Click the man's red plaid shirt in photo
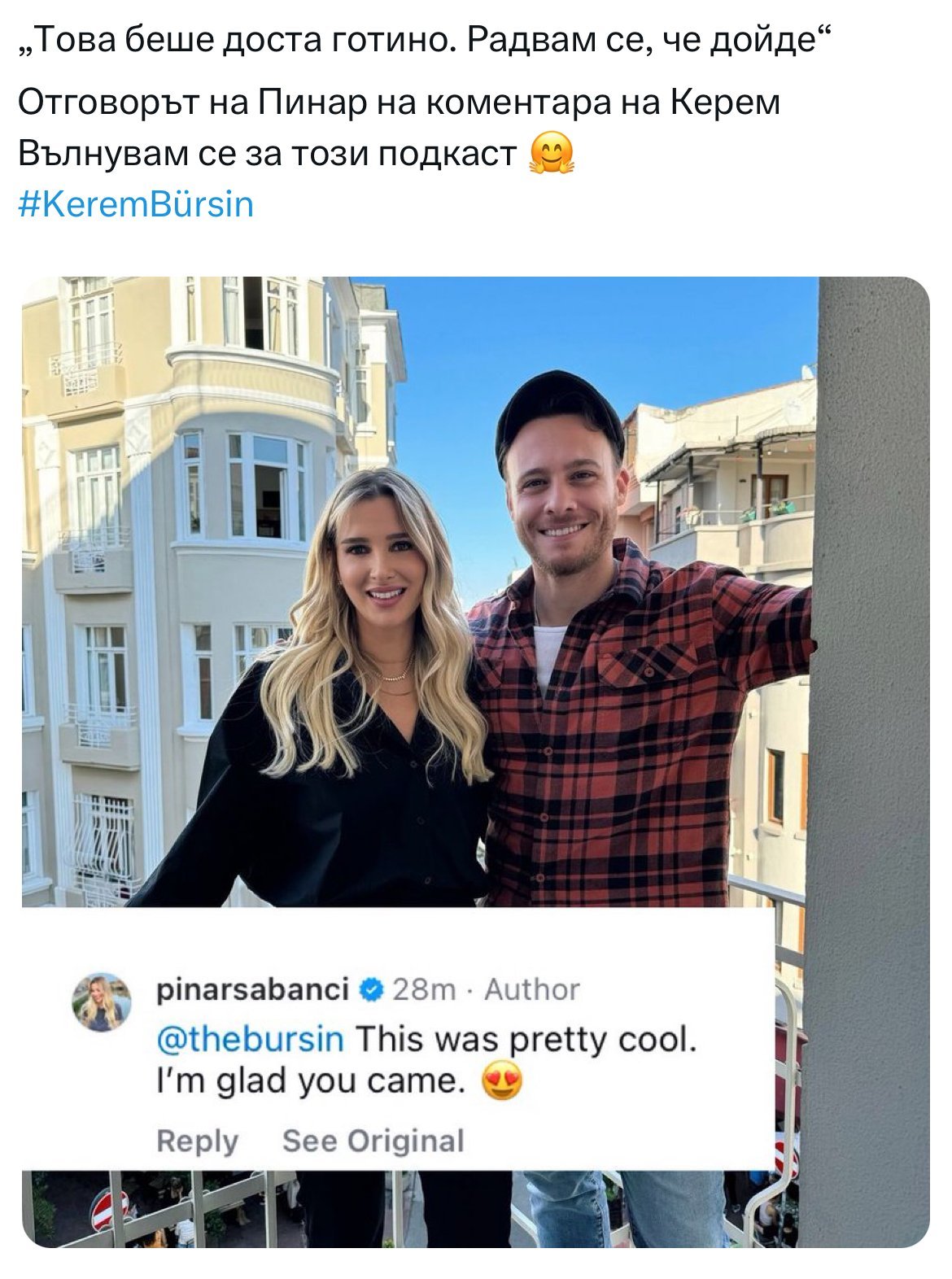 coord(643,732)
